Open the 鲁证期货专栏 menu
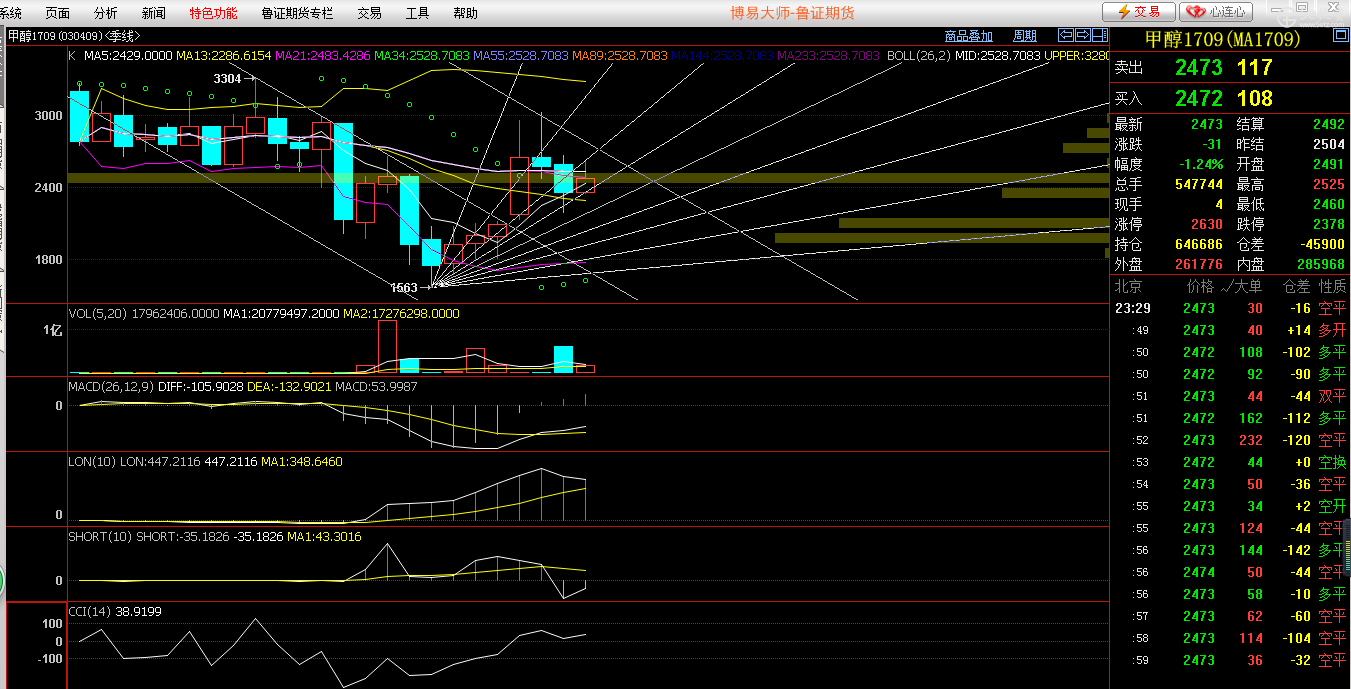 tap(297, 13)
